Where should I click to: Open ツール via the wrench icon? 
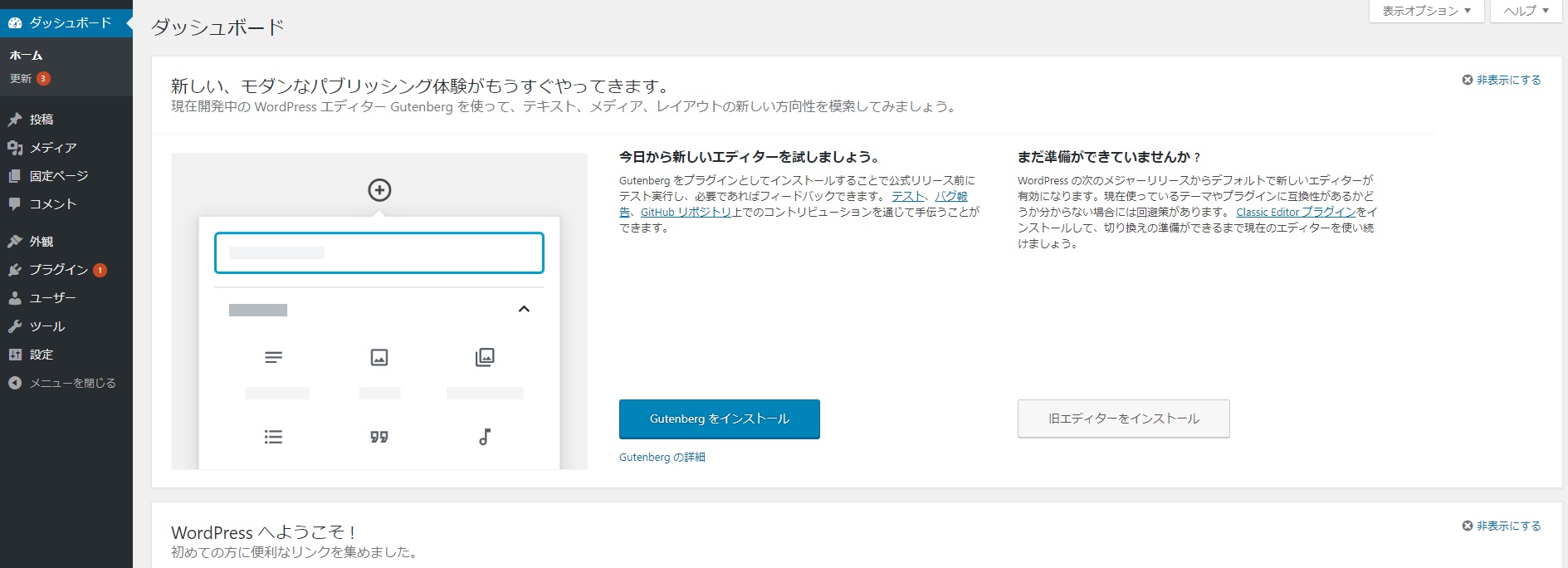[x=15, y=326]
